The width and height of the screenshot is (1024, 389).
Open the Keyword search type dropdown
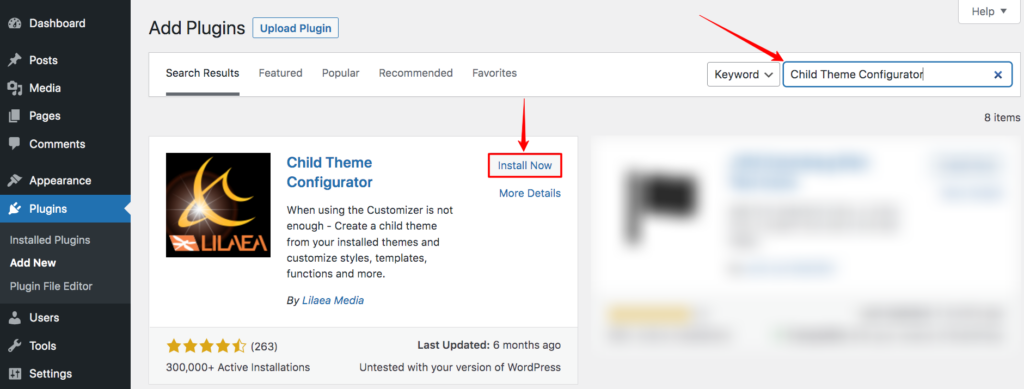tap(744, 74)
